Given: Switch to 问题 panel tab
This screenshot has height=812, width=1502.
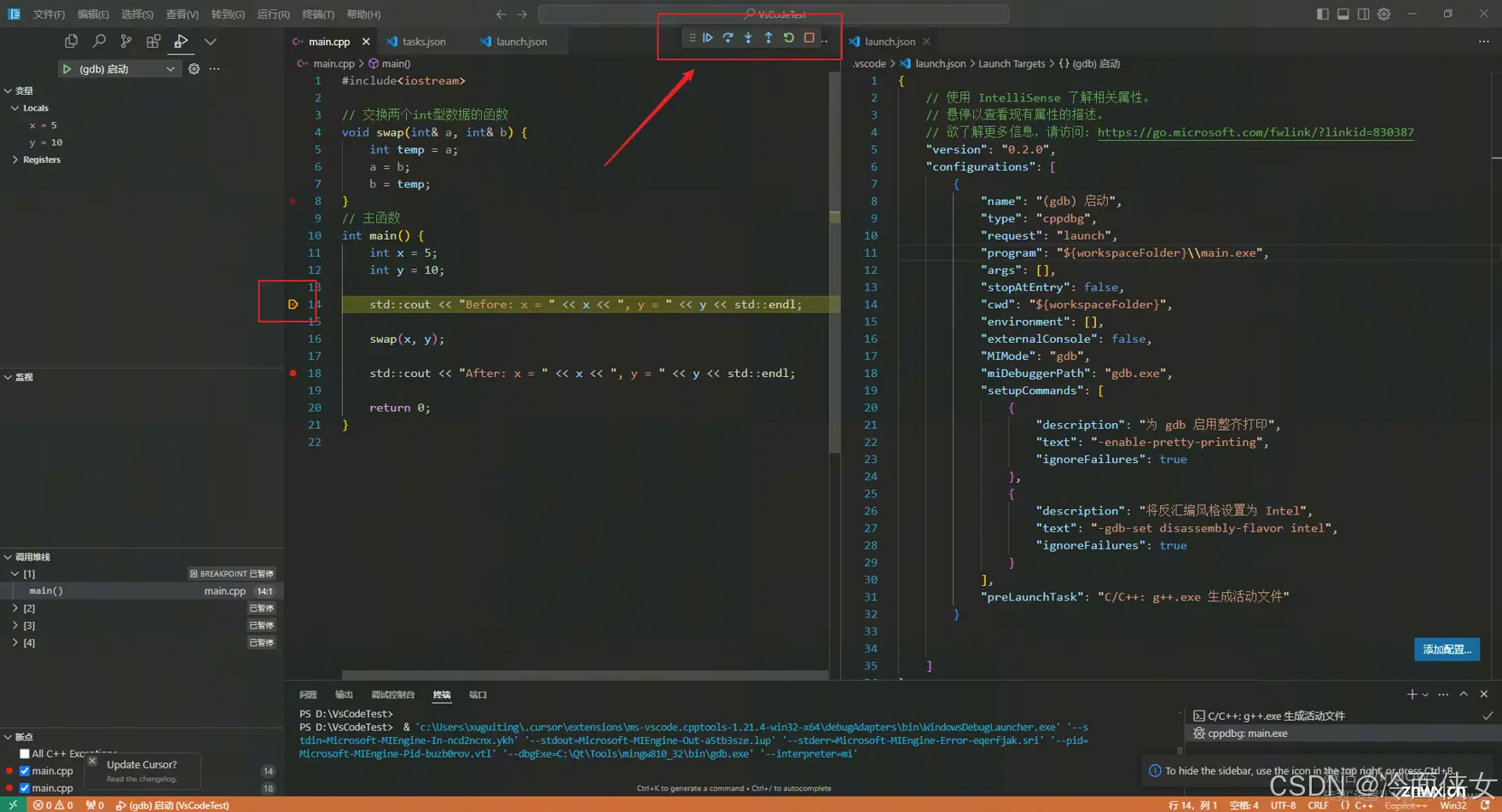Looking at the screenshot, I should (308, 694).
